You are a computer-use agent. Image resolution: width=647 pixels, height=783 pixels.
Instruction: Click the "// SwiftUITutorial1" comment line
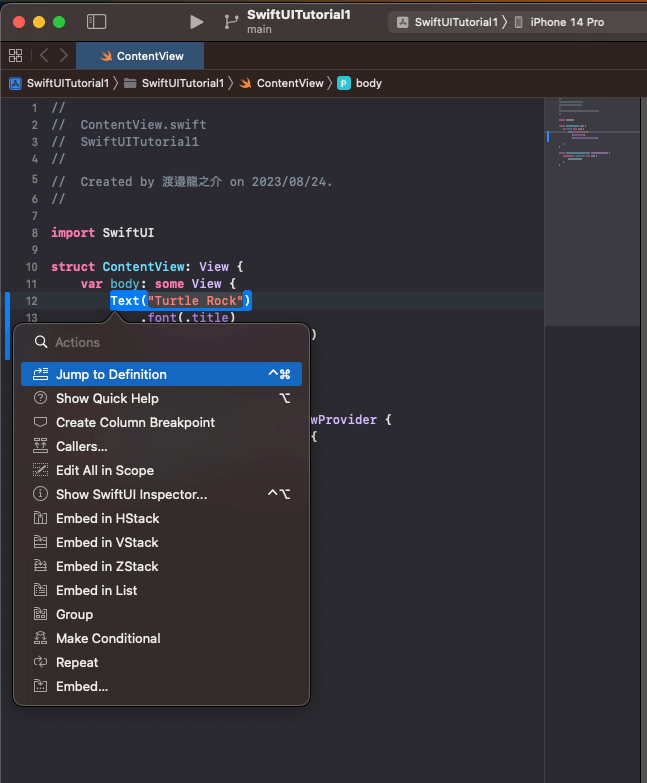point(125,142)
